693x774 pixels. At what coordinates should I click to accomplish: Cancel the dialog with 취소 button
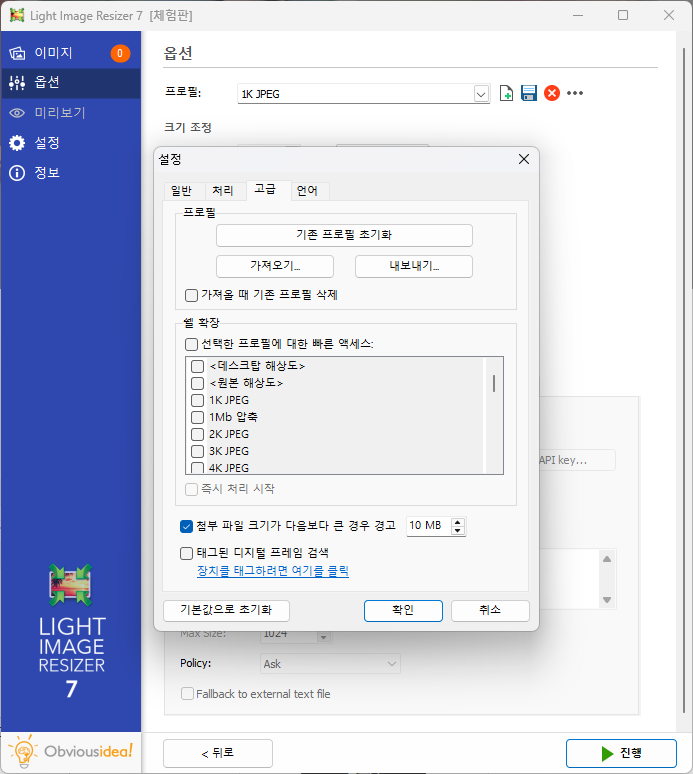490,611
